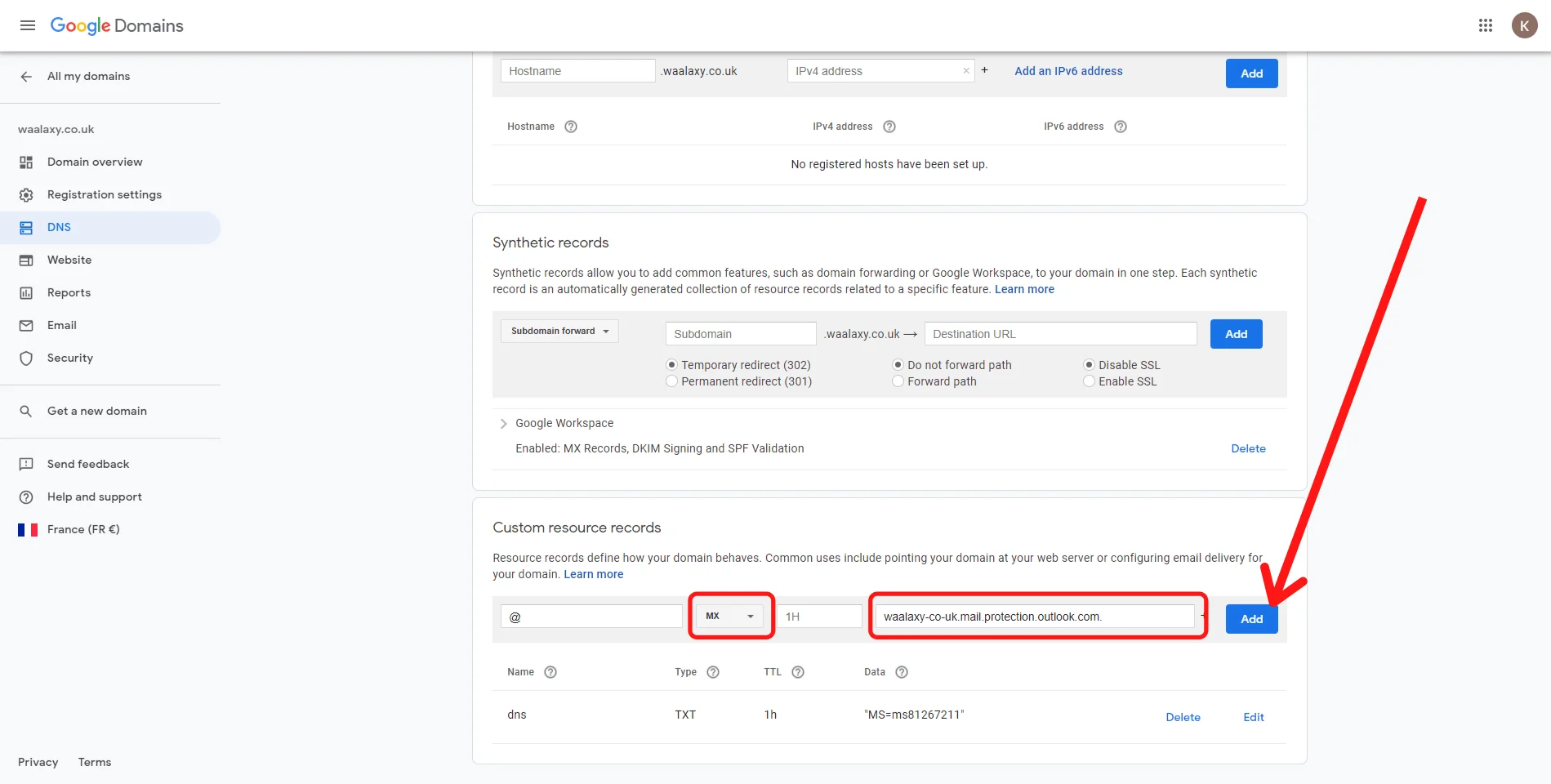This screenshot has width=1551, height=784.
Task: Focus the TTL field showing 1H
Action: point(820,617)
